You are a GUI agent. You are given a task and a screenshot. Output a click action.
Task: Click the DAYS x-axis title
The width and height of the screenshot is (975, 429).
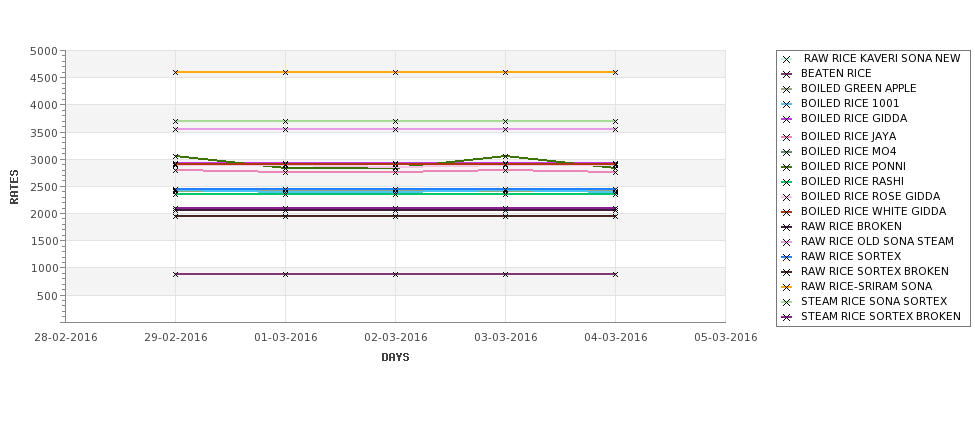[x=395, y=358]
